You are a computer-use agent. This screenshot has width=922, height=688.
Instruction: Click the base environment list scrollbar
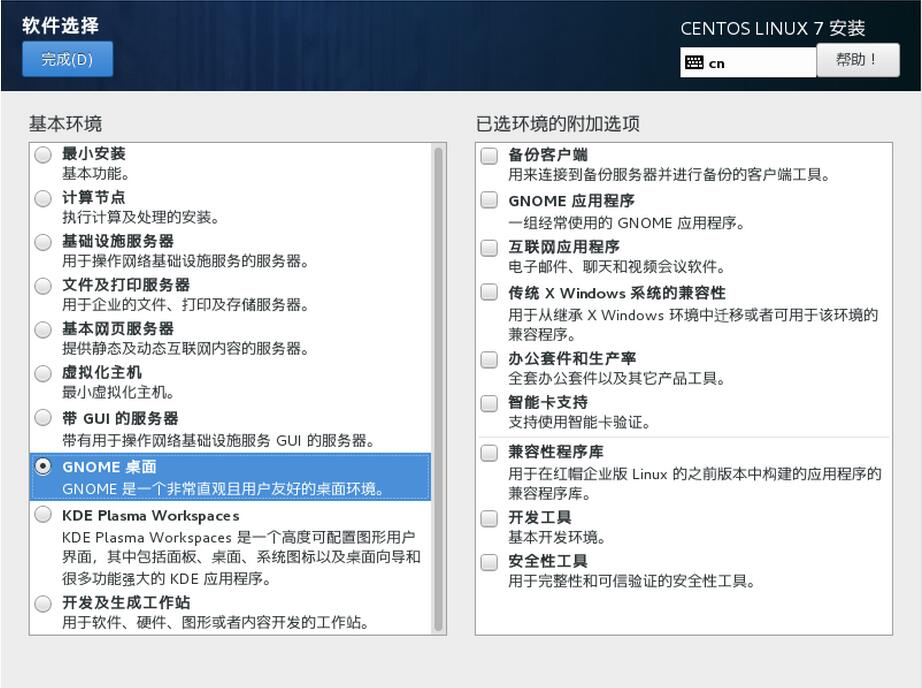click(438, 389)
